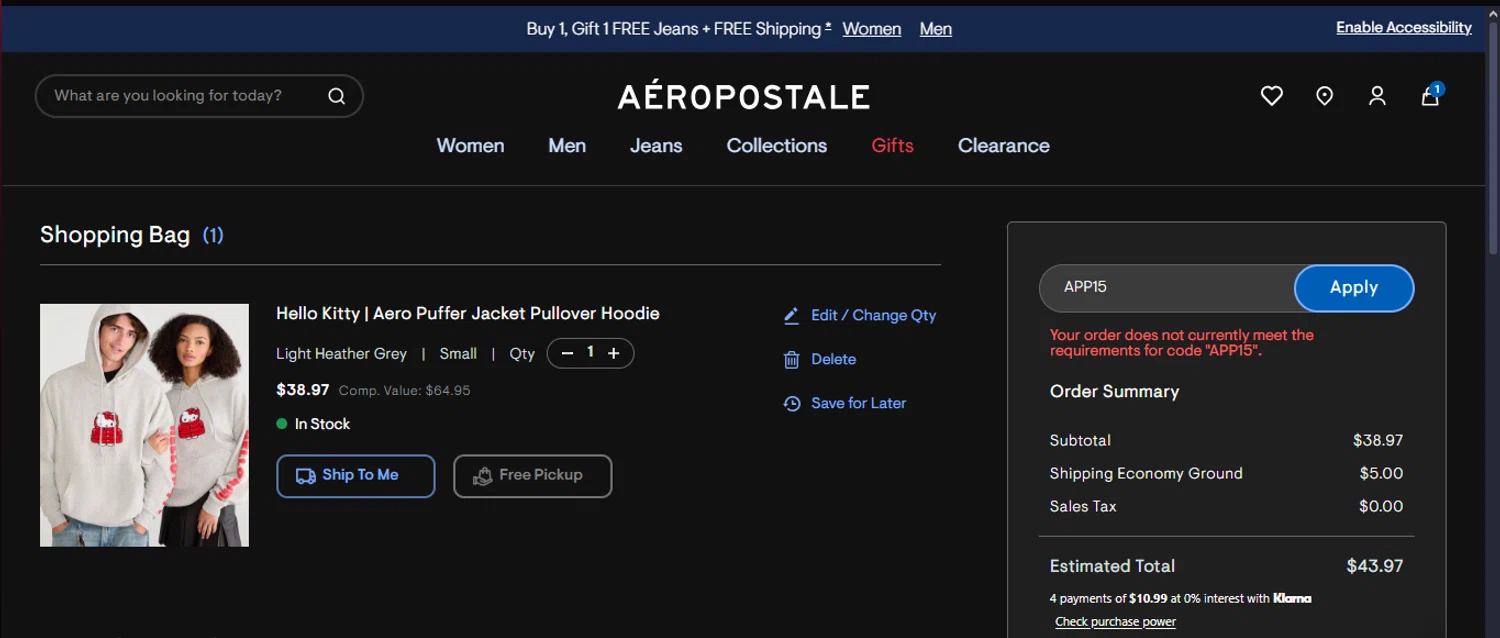
Task: Apply the promo code
Action: tap(1354, 288)
